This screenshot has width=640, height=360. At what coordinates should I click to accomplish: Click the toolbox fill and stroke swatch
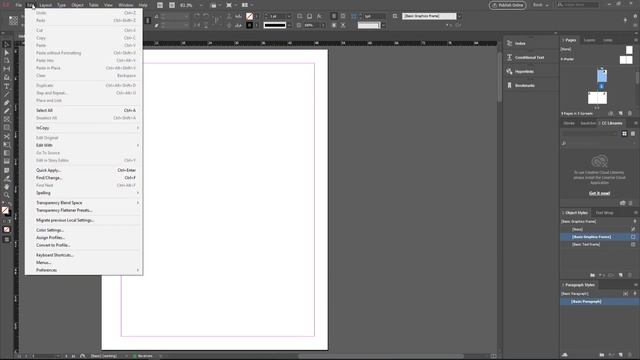6,211
